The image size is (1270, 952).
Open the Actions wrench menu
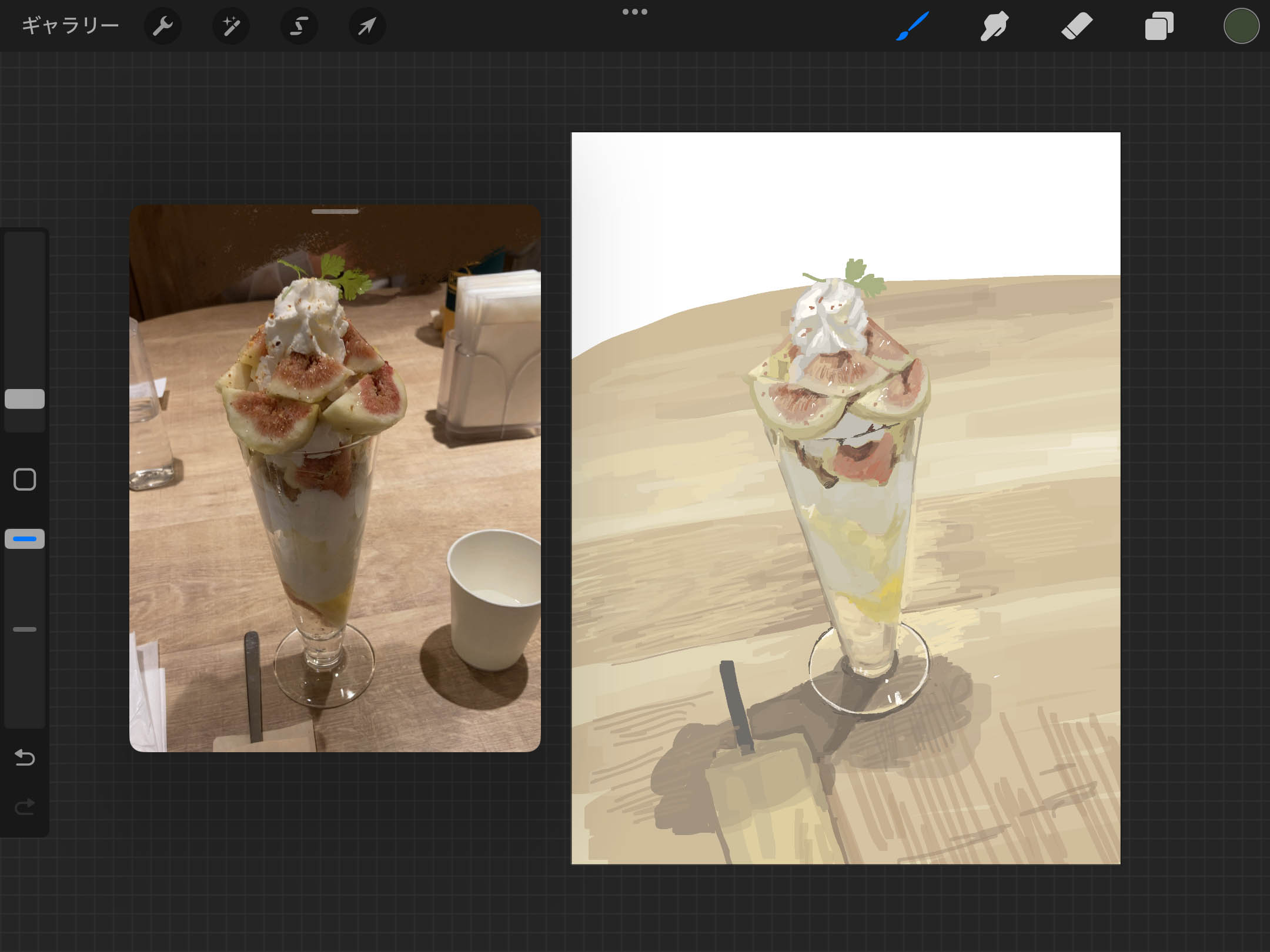[x=162, y=26]
